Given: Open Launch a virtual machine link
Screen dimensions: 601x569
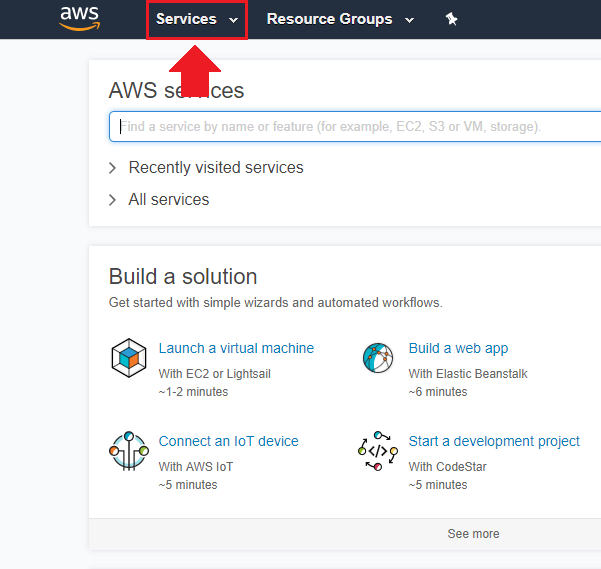Looking at the screenshot, I should click(x=236, y=348).
